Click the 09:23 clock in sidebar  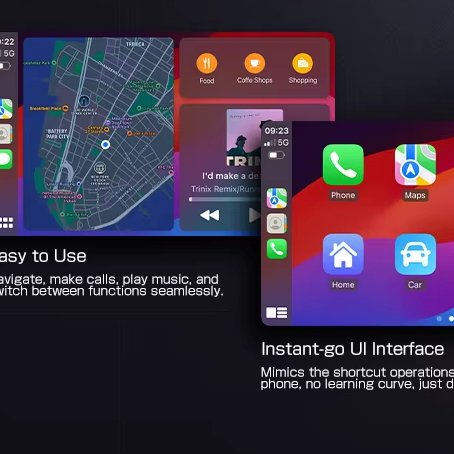pos(277,131)
